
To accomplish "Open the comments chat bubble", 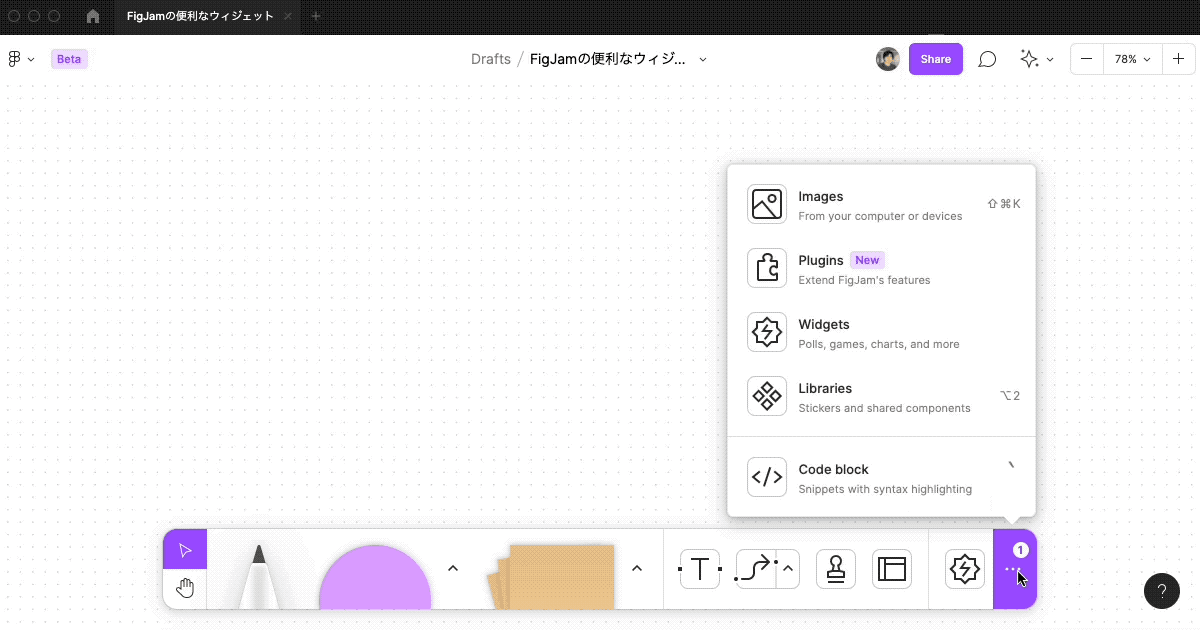I will 987,59.
